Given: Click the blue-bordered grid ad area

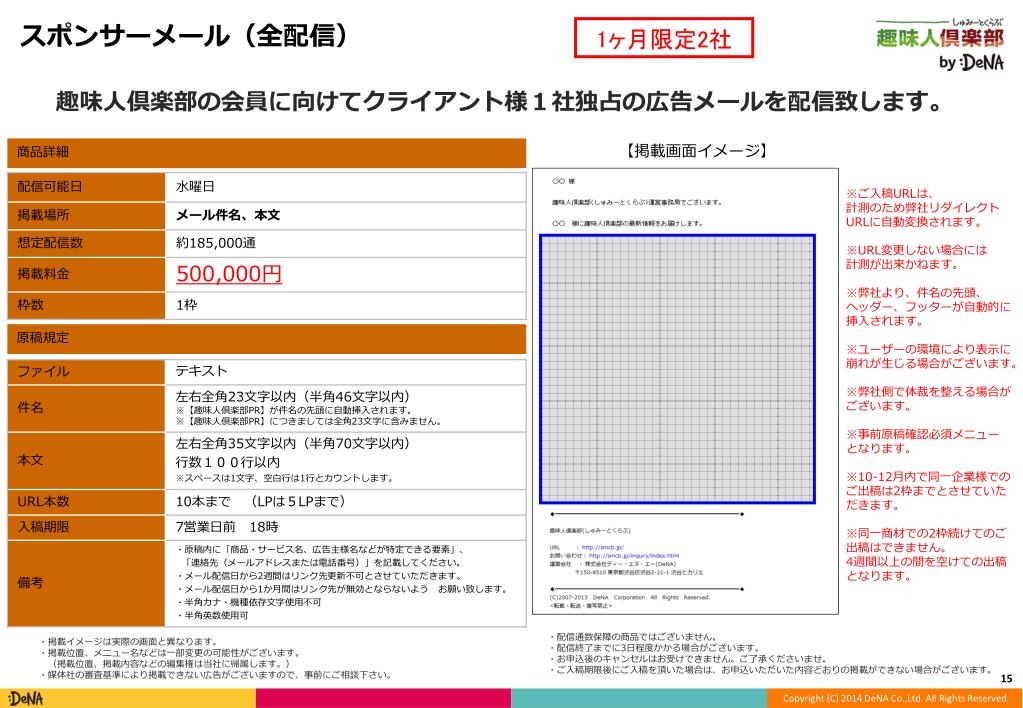Looking at the screenshot, I should [677, 369].
